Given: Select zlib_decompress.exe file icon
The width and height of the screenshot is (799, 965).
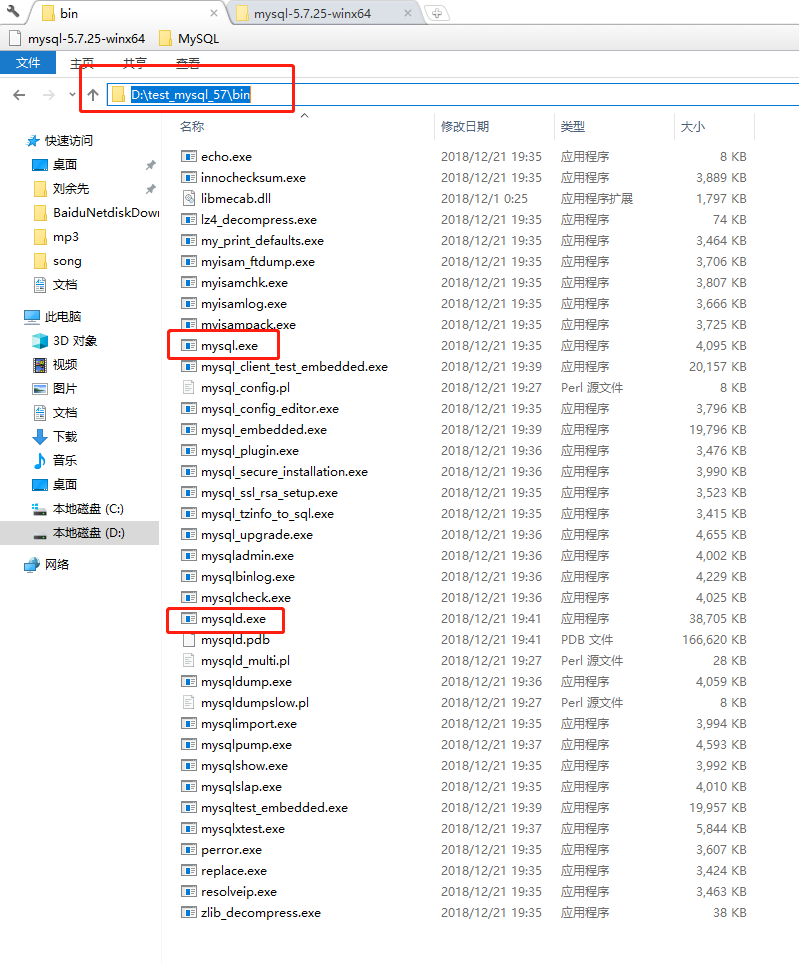Looking at the screenshot, I should tap(188, 913).
